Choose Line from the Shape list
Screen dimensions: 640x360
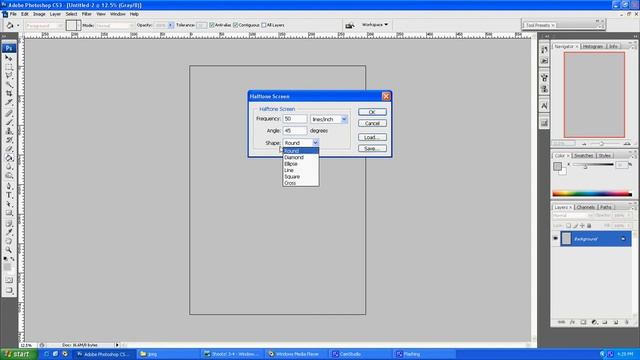301,170
